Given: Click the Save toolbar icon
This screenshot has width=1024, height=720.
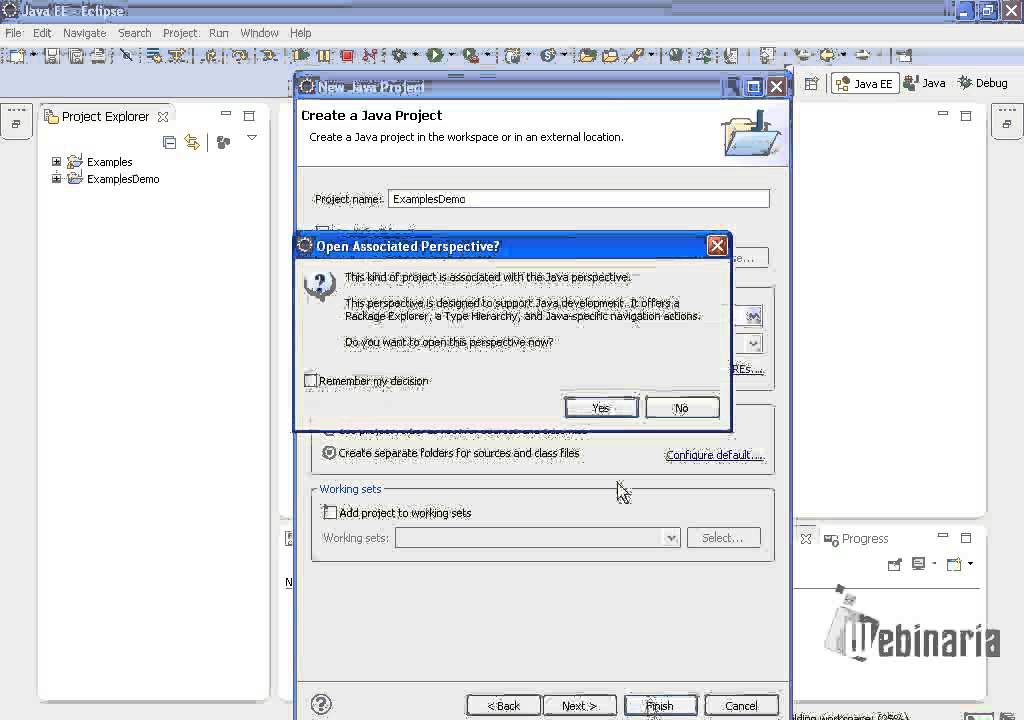Looking at the screenshot, I should 52,56.
